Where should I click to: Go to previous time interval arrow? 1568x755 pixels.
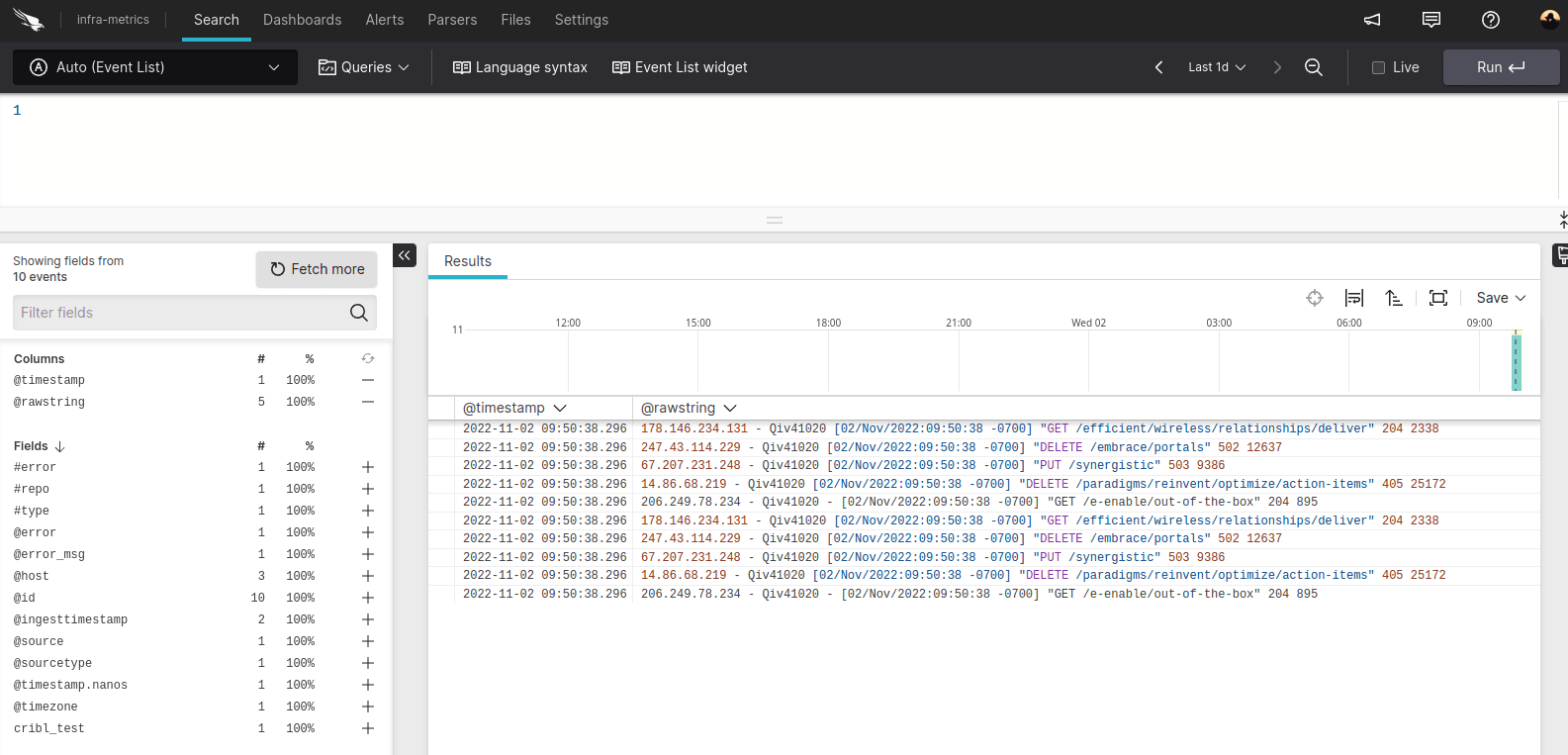pos(1158,67)
